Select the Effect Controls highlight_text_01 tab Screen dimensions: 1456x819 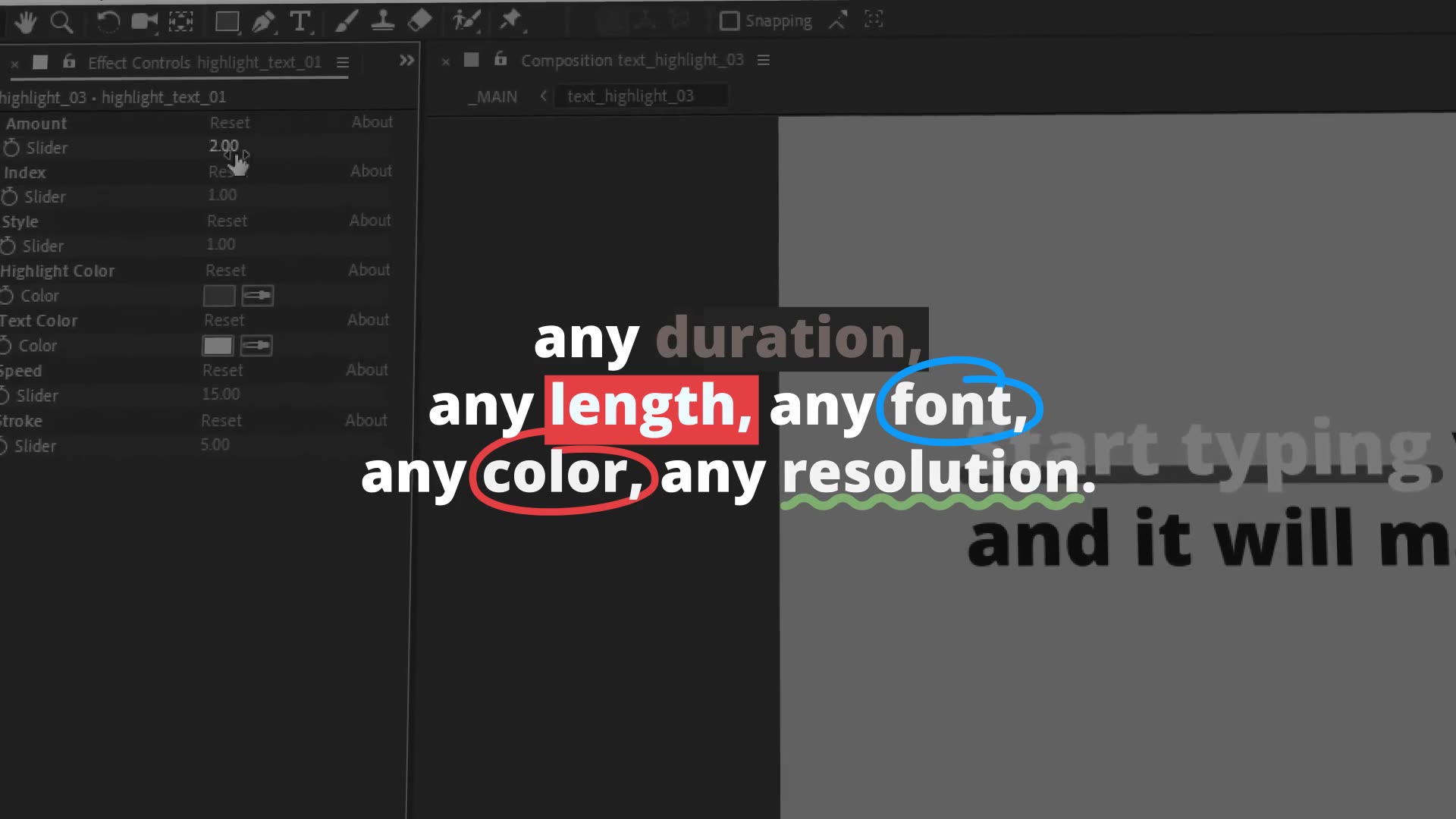tap(205, 62)
